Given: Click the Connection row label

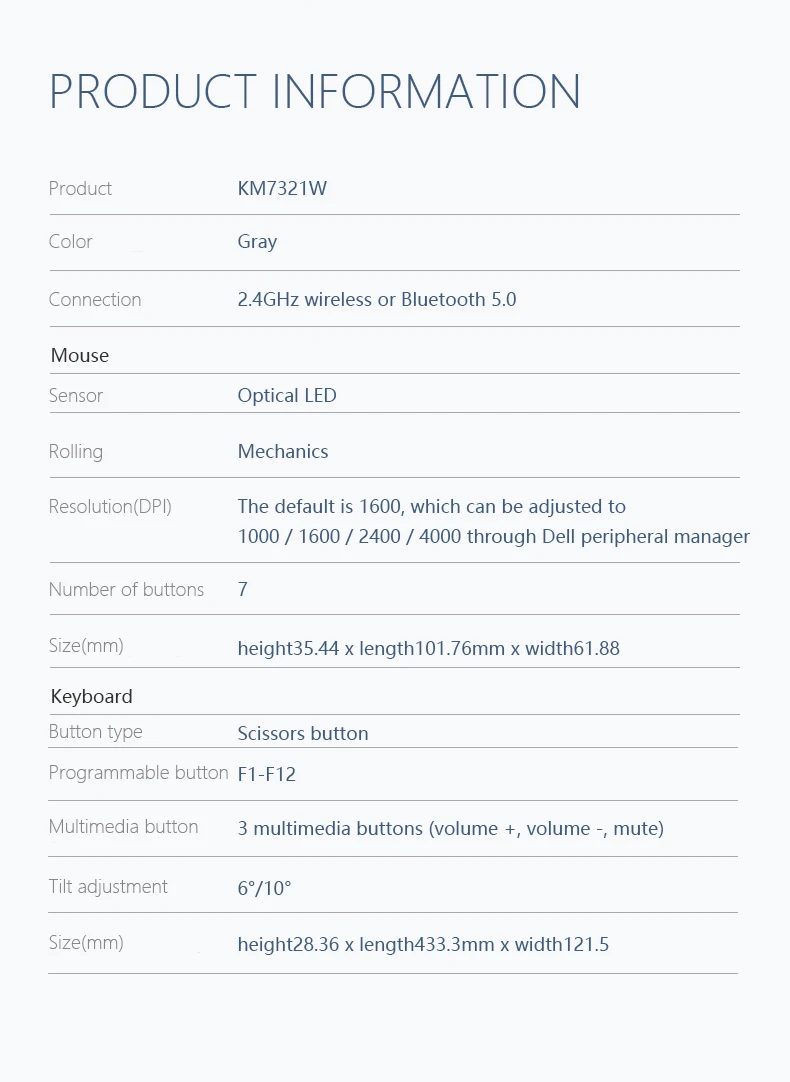Looking at the screenshot, I should coord(95,299).
